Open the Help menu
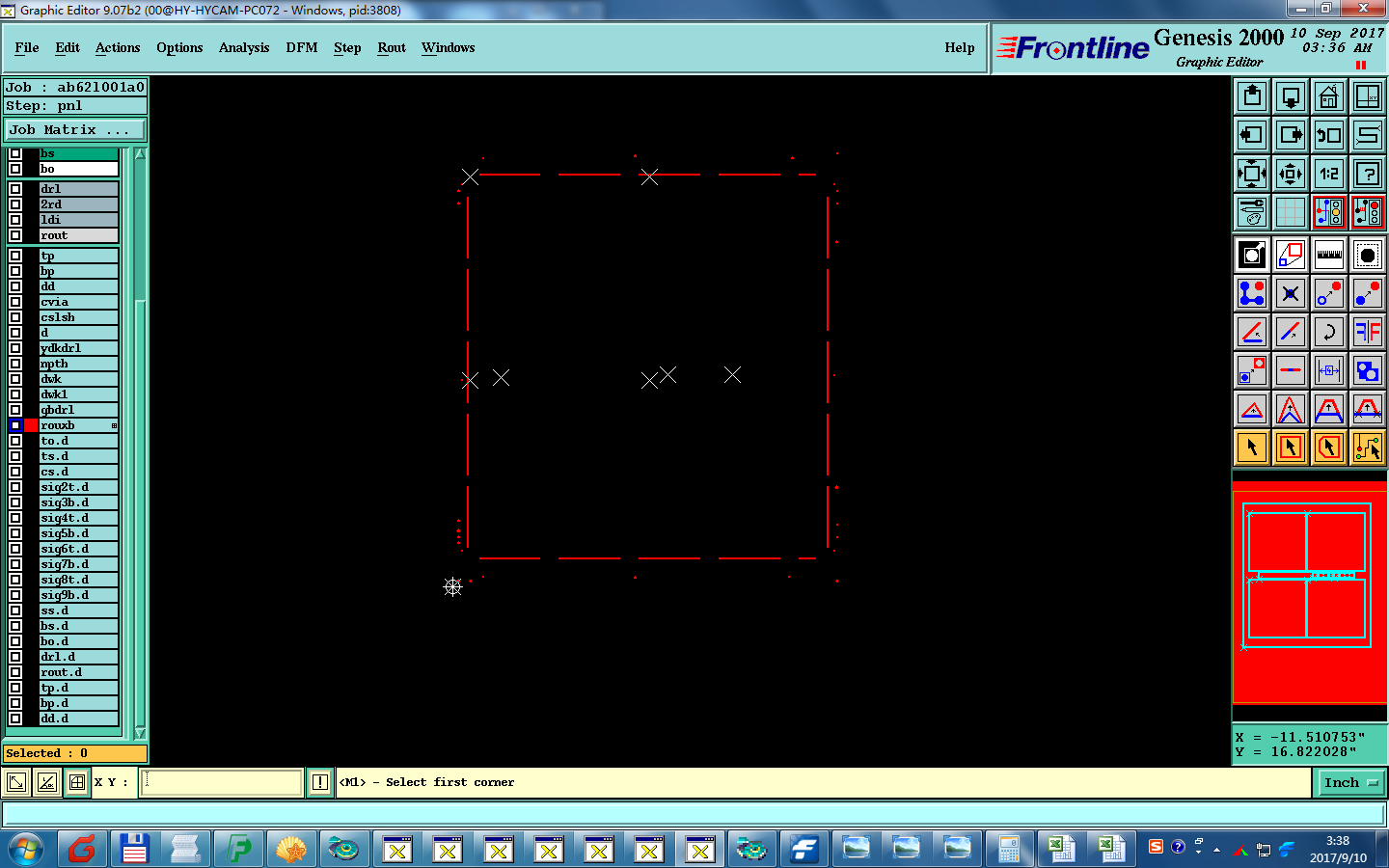This screenshot has height=868, width=1389. [x=960, y=47]
